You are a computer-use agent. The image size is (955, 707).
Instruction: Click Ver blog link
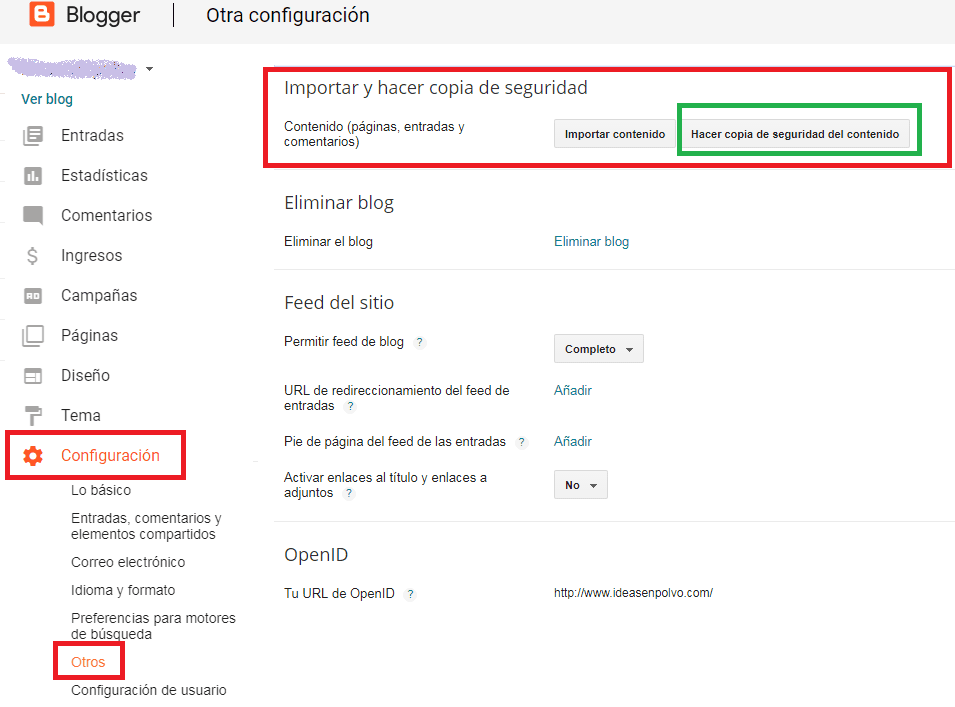click(47, 99)
